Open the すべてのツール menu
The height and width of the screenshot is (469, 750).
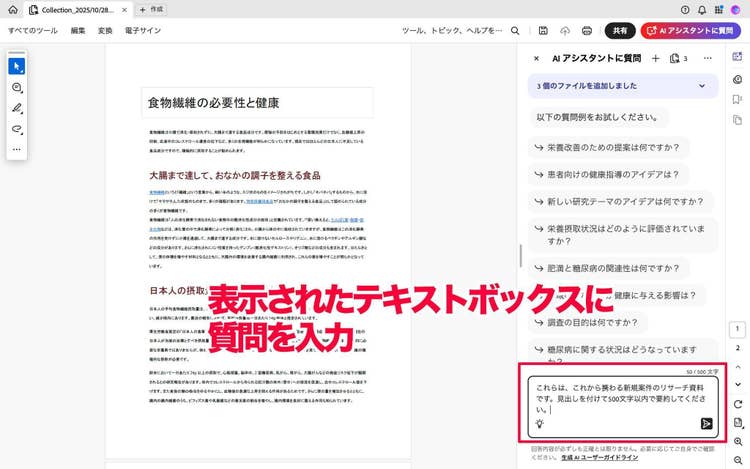[32, 31]
